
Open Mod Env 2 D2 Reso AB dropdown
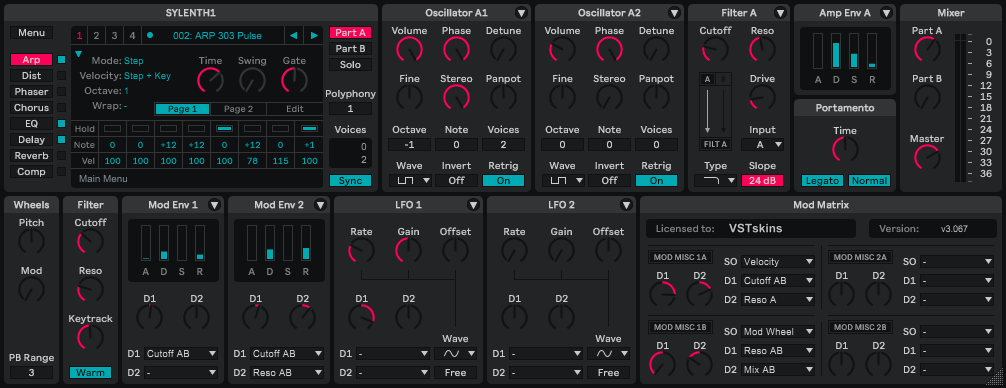[287, 373]
